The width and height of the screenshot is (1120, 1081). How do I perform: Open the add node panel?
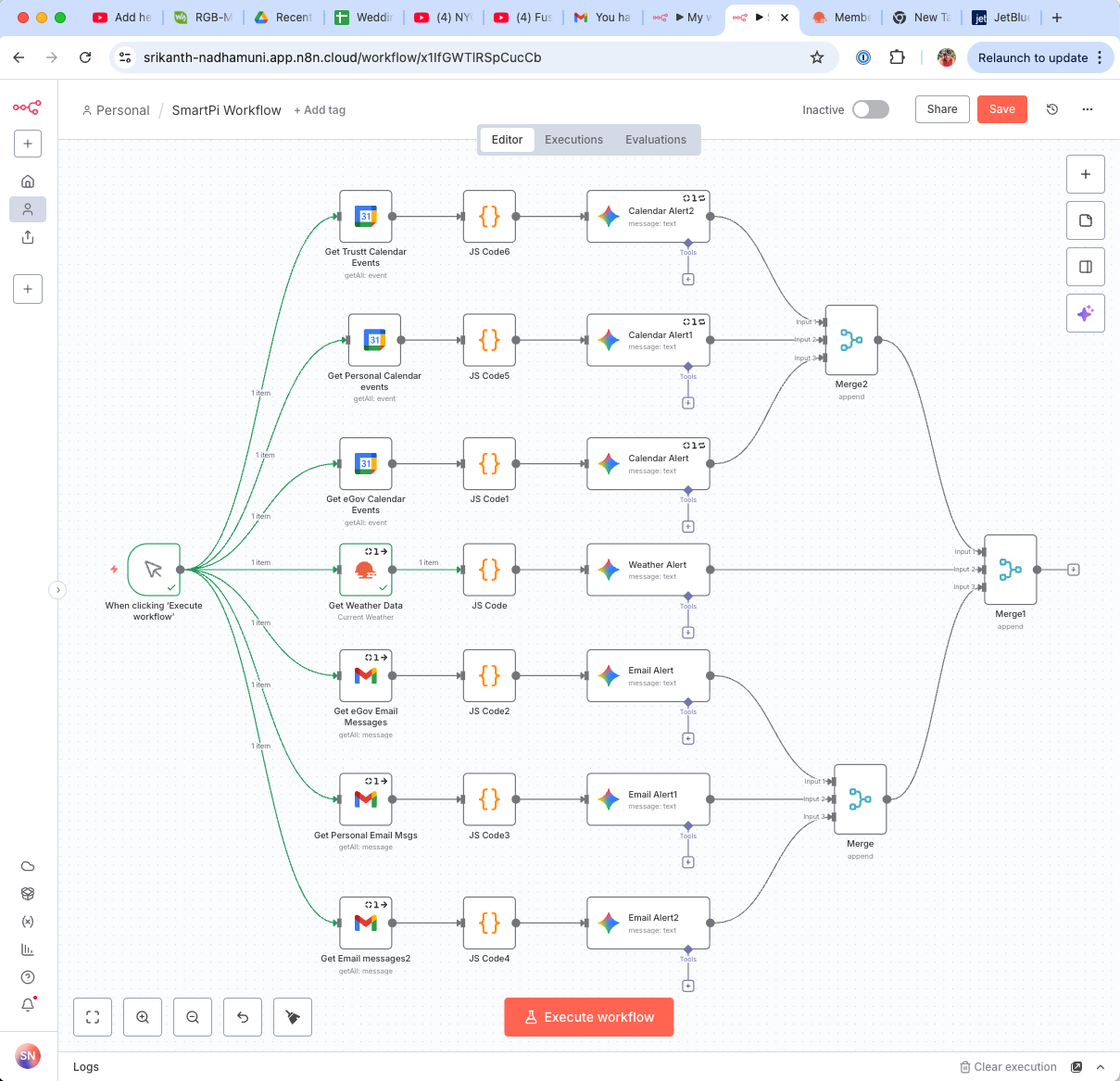(1085, 174)
